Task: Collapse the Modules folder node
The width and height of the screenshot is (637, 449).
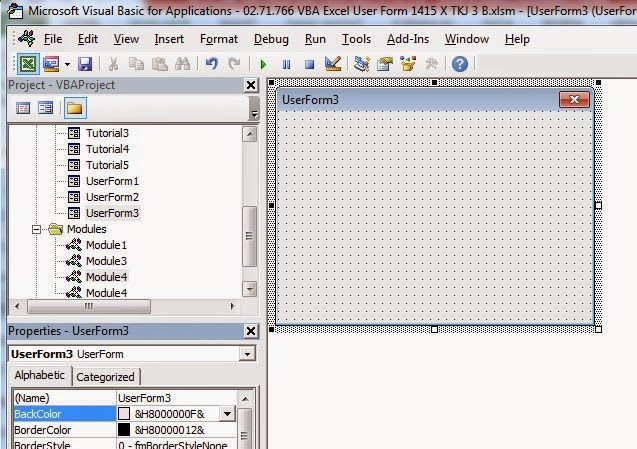Action: pyautogui.click(x=37, y=230)
